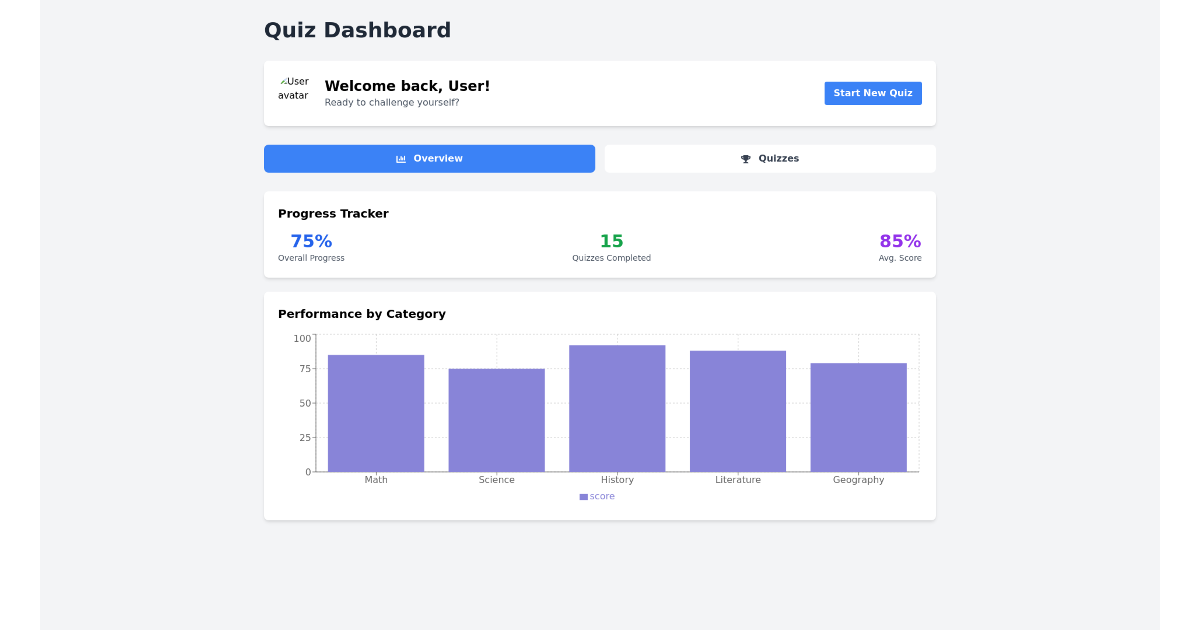Click the 75% Overall Progress value
This screenshot has height=630, width=1200.
(x=311, y=241)
